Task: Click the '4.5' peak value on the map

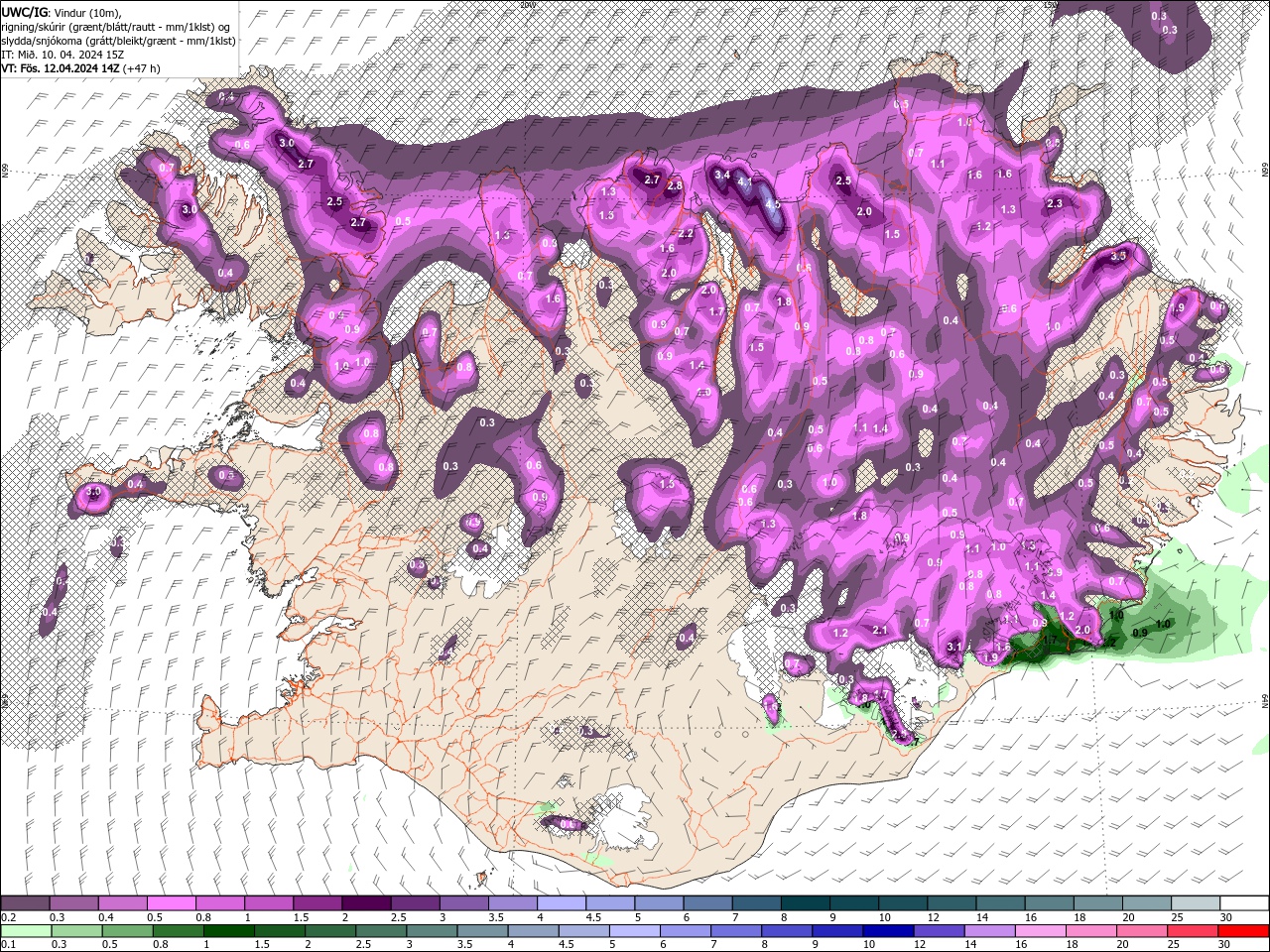Action: tap(772, 203)
